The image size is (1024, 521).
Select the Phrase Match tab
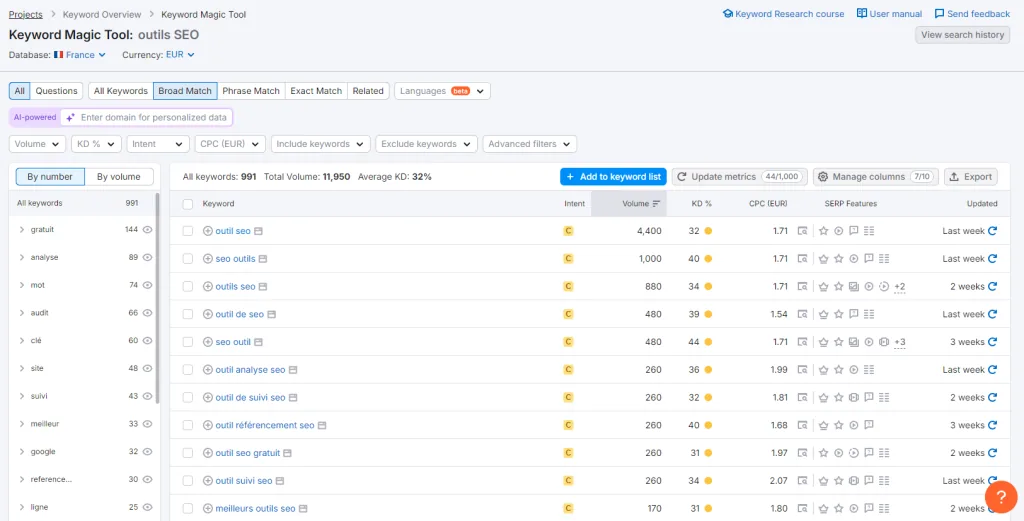(251, 91)
